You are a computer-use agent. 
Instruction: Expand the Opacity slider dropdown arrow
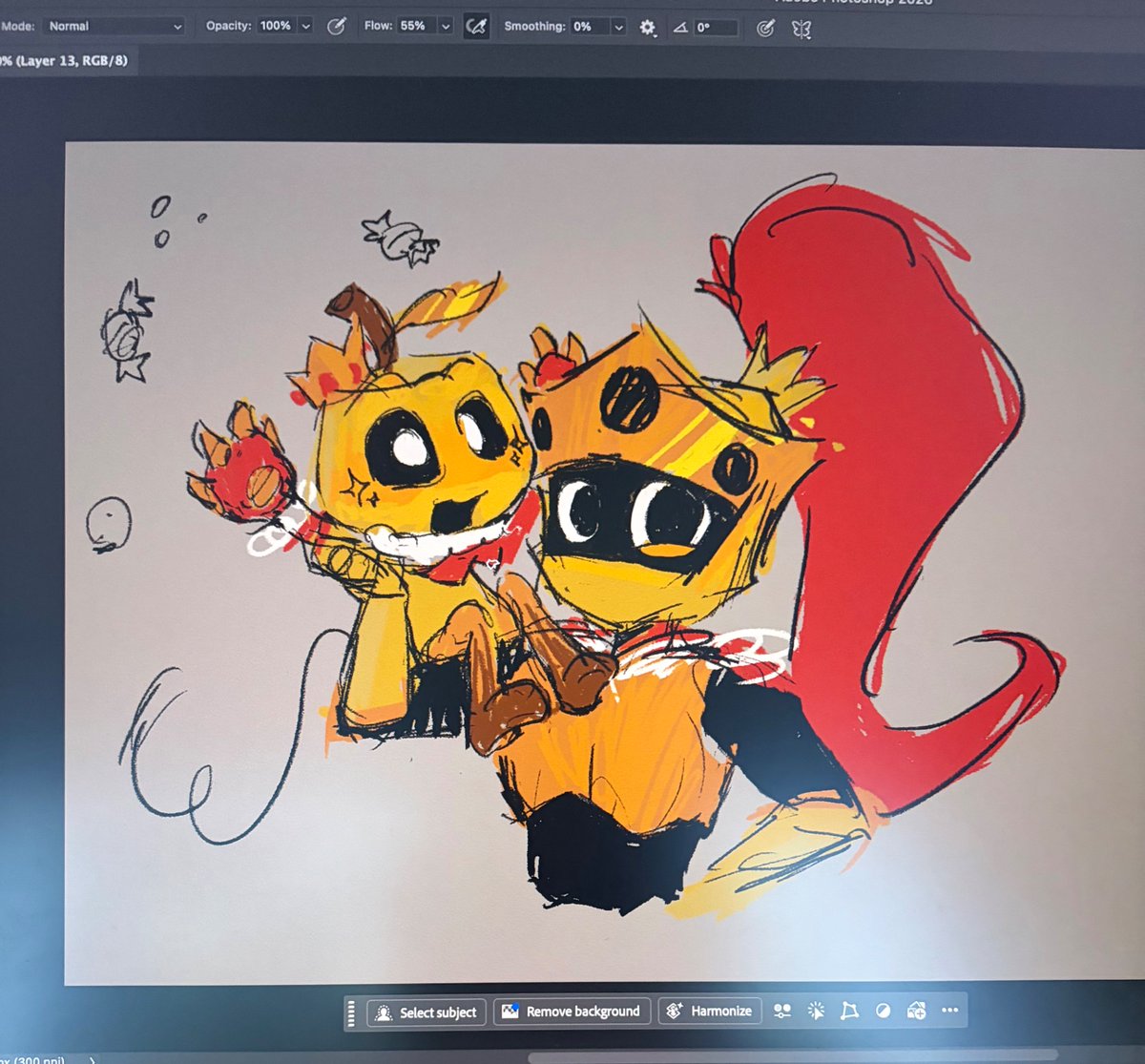(x=306, y=27)
